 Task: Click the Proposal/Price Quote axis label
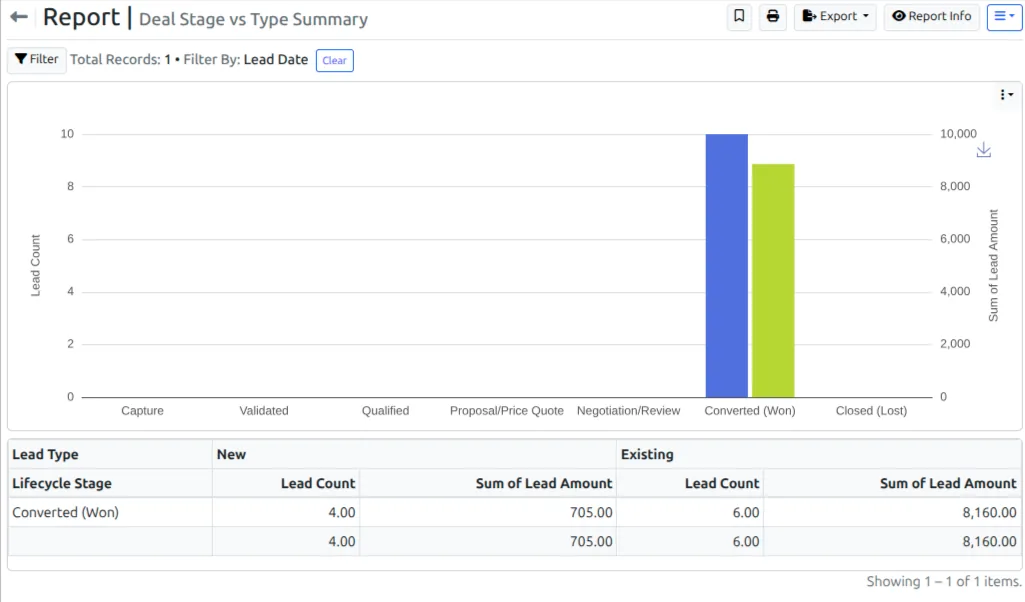[507, 410]
